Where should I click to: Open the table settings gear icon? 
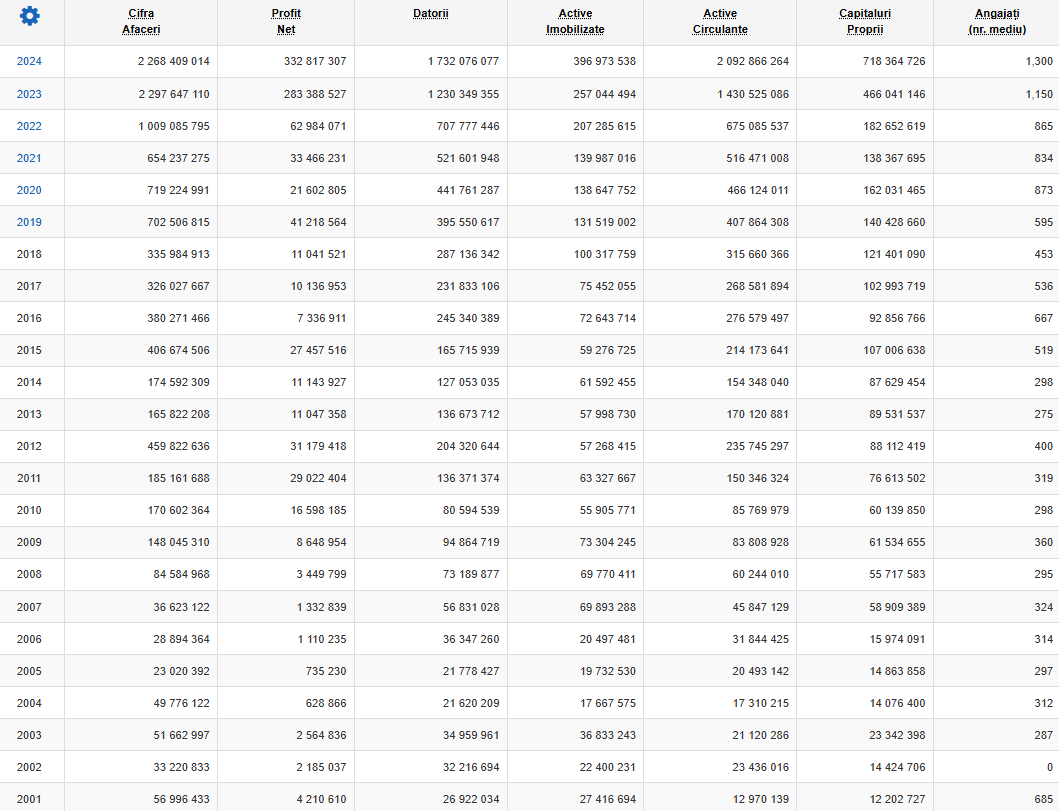click(30, 16)
